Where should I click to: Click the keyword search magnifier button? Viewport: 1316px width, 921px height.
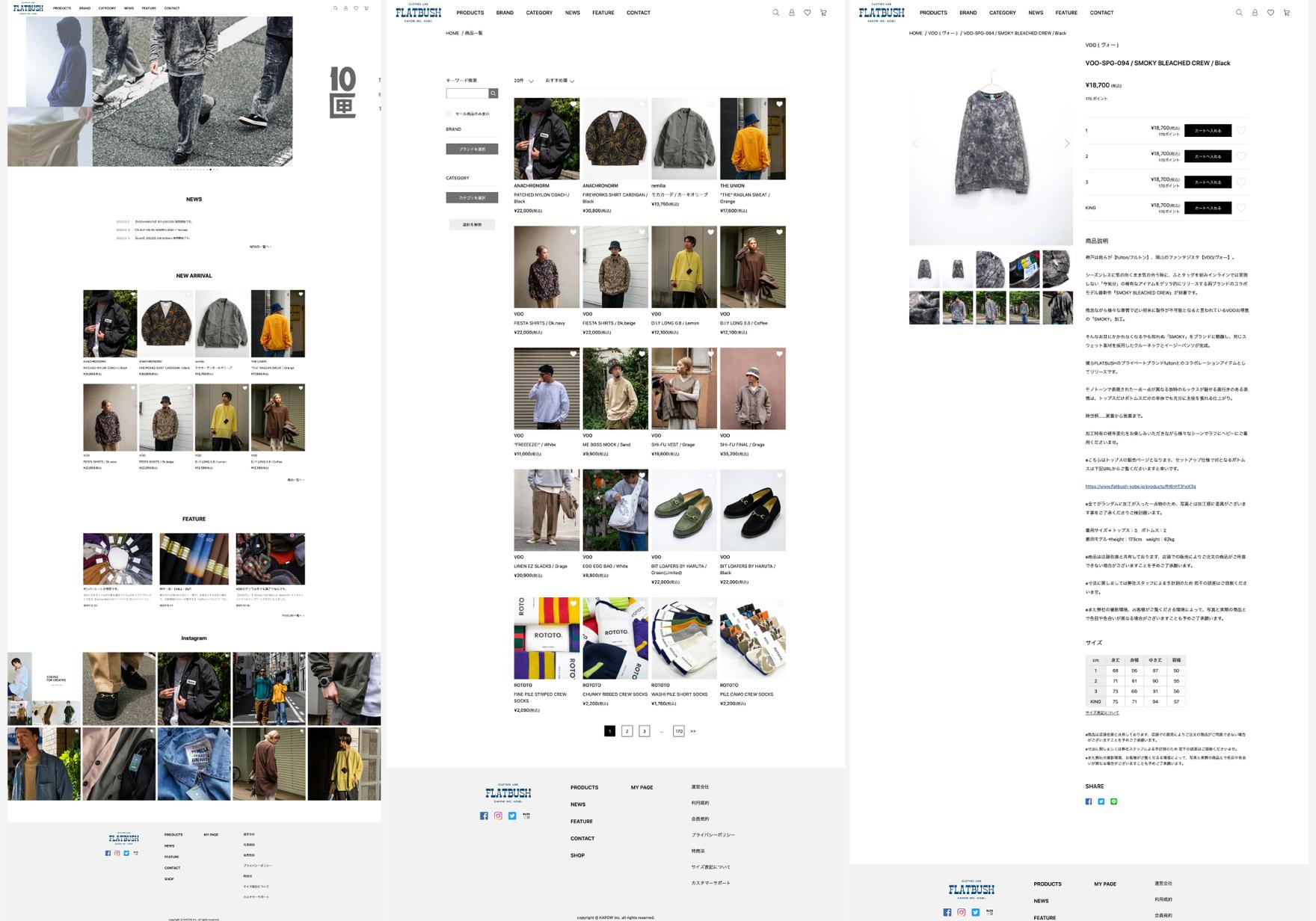click(493, 93)
